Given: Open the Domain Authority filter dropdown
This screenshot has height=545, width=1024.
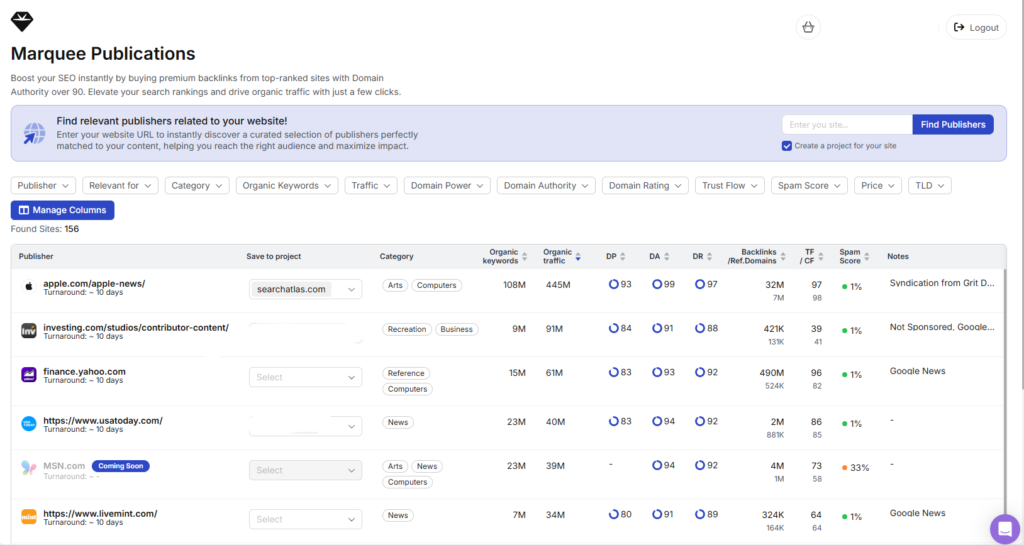Looking at the screenshot, I should (x=546, y=185).
